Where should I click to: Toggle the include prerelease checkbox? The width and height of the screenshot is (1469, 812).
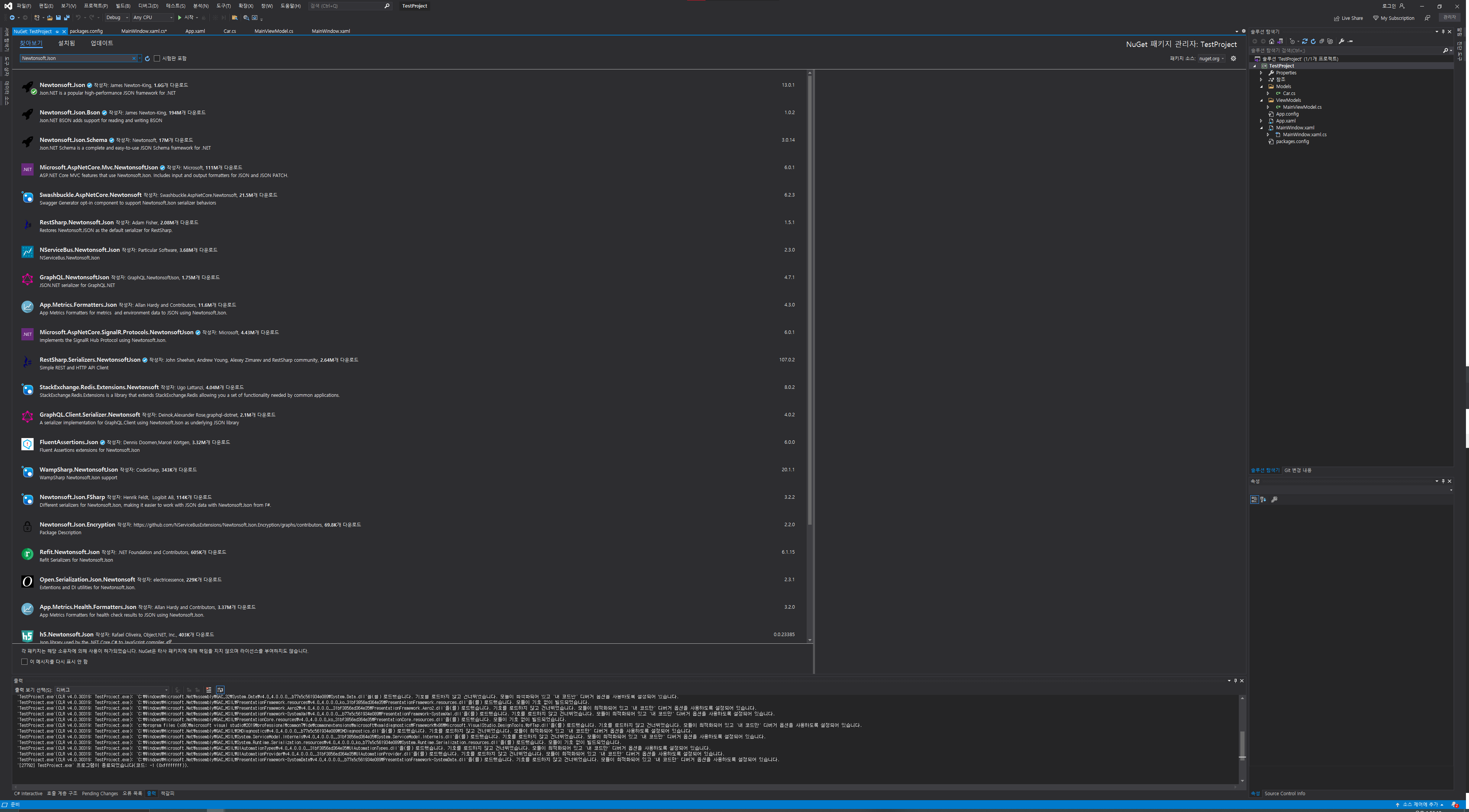(157, 58)
